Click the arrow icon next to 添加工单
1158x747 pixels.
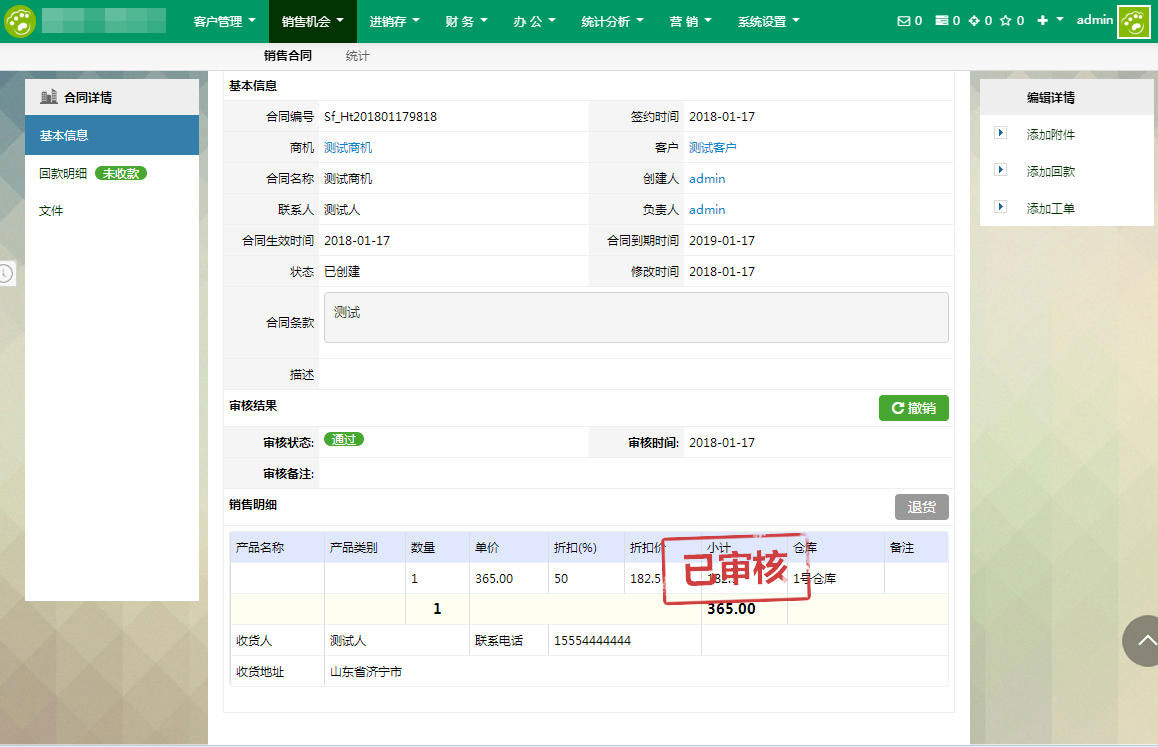coord(1001,207)
